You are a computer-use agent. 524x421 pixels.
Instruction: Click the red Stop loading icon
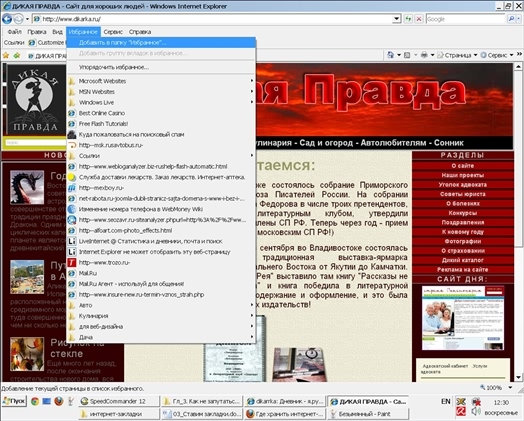point(419,19)
